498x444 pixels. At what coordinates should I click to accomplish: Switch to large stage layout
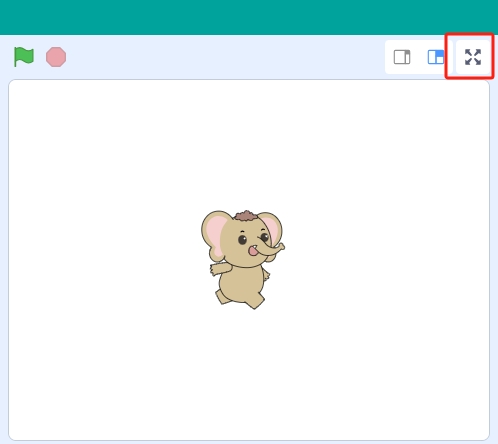click(436, 57)
